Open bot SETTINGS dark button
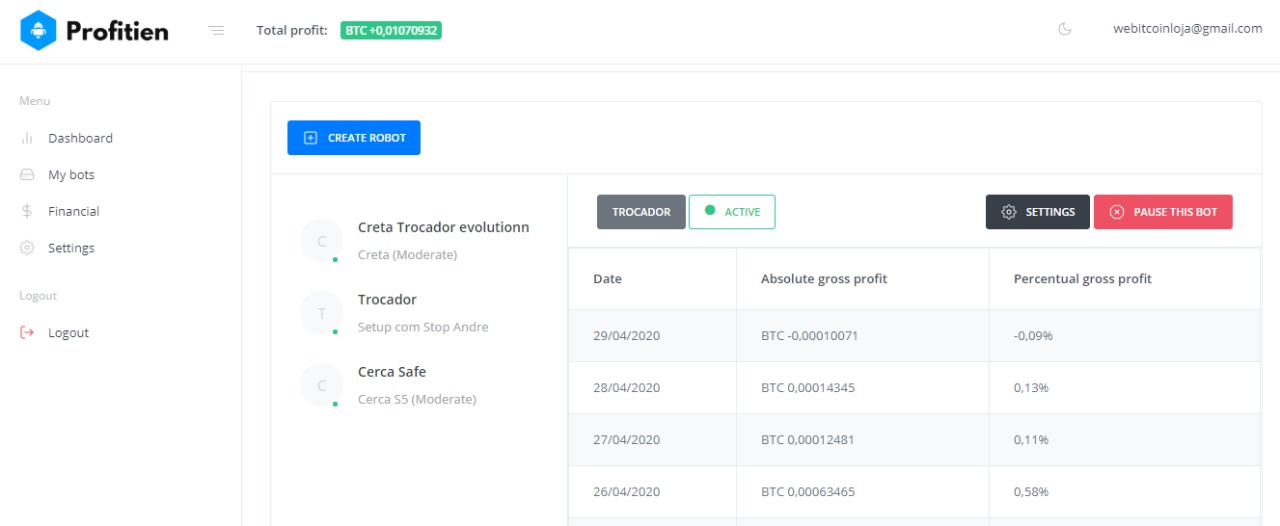This screenshot has width=1280, height=526. click(1038, 212)
